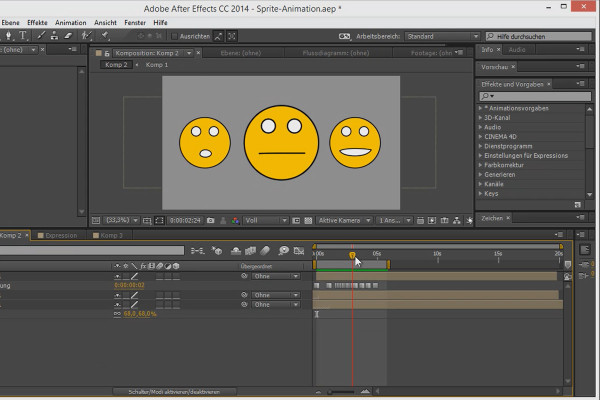600x400 pixels.
Task: Click the snapping bounding-box icon next to Ausrichten
Action: tap(232, 36)
